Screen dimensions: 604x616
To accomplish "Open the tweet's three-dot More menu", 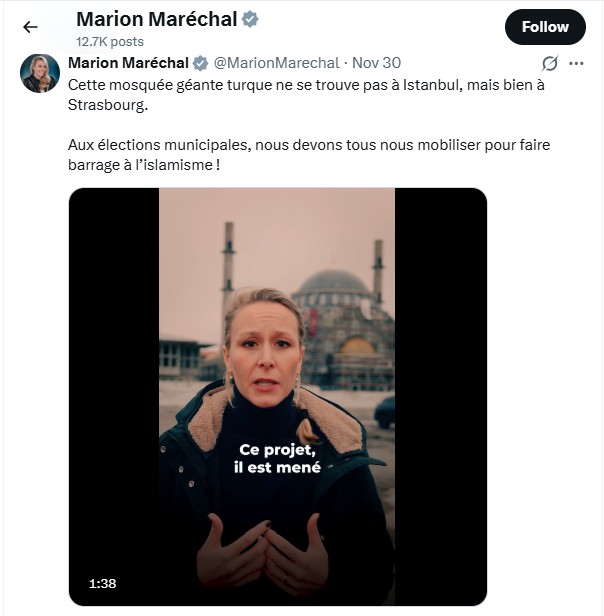I will coord(576,63).
